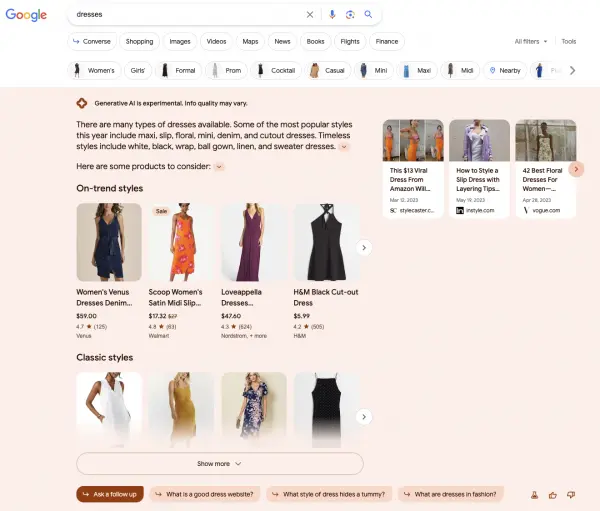Ask 'What are dresses in fashion?'
The image size is (600, 511).
(451, 494)
